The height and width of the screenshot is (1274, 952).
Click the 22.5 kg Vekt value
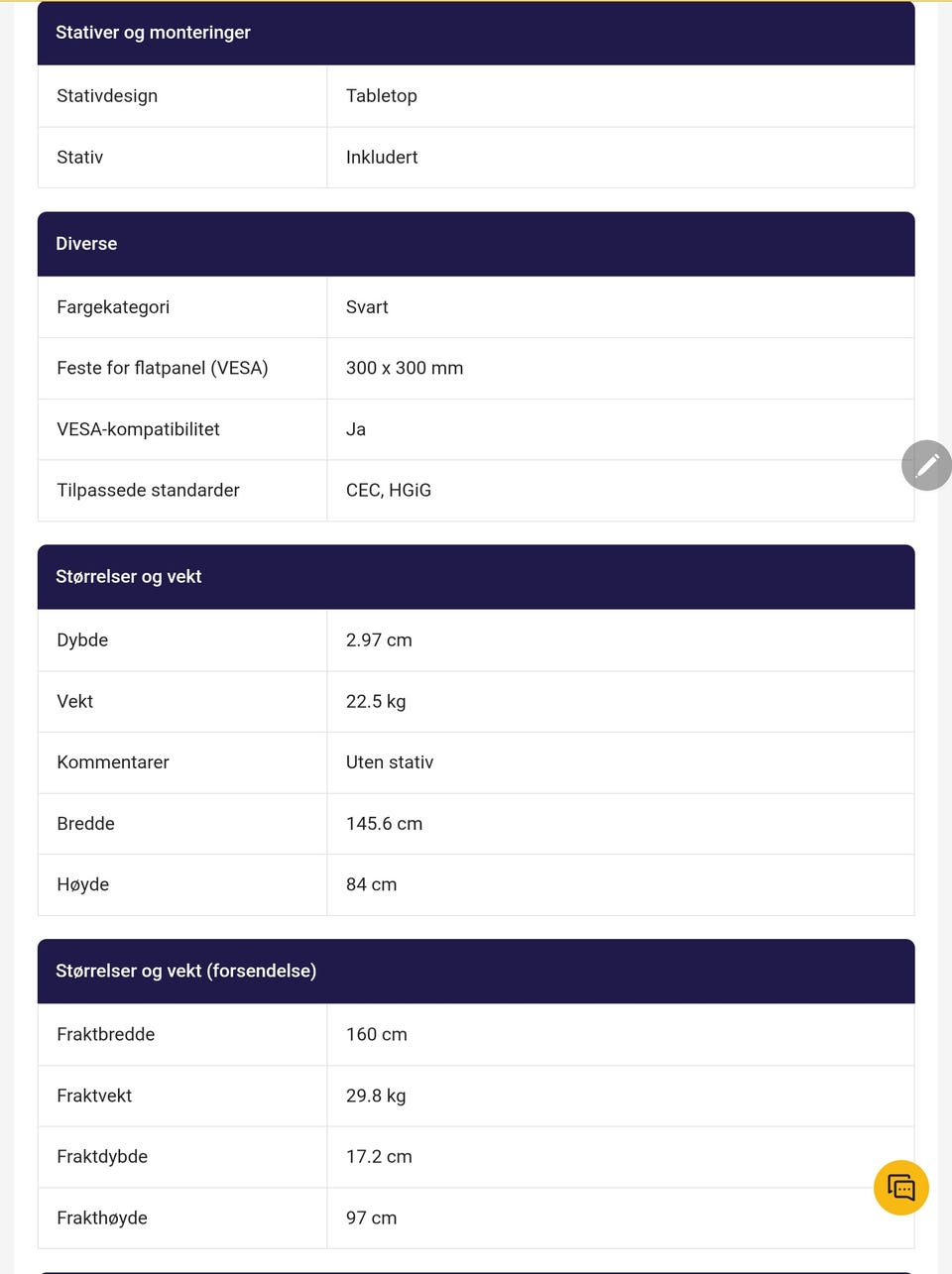pos(376,702)
